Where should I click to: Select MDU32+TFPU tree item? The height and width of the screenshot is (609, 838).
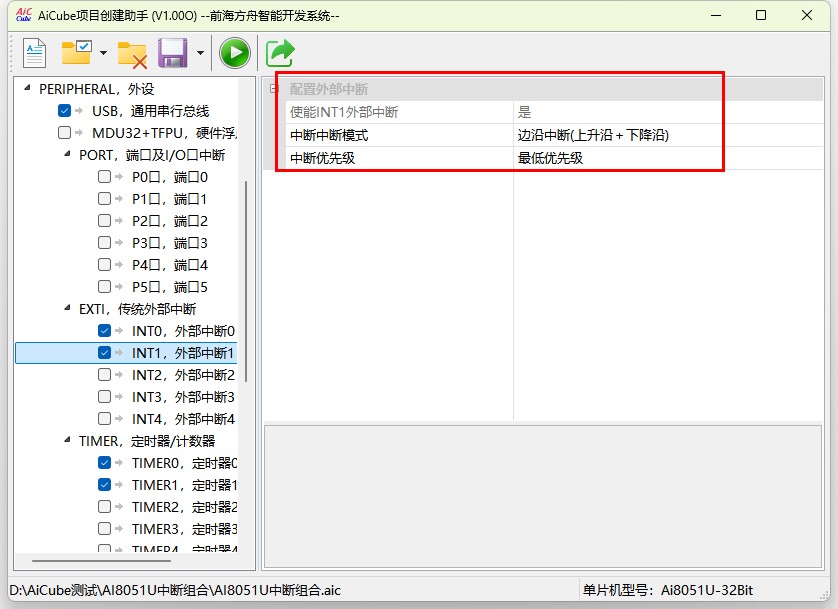[x=165, y=133]
